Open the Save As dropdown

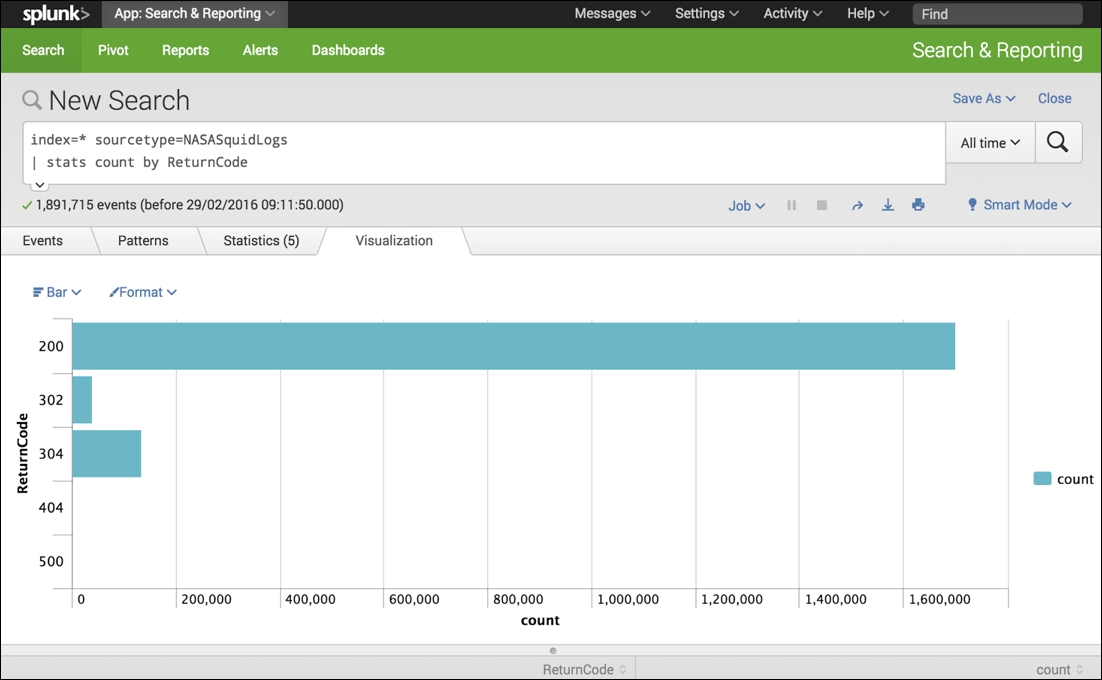coord(984,98)
